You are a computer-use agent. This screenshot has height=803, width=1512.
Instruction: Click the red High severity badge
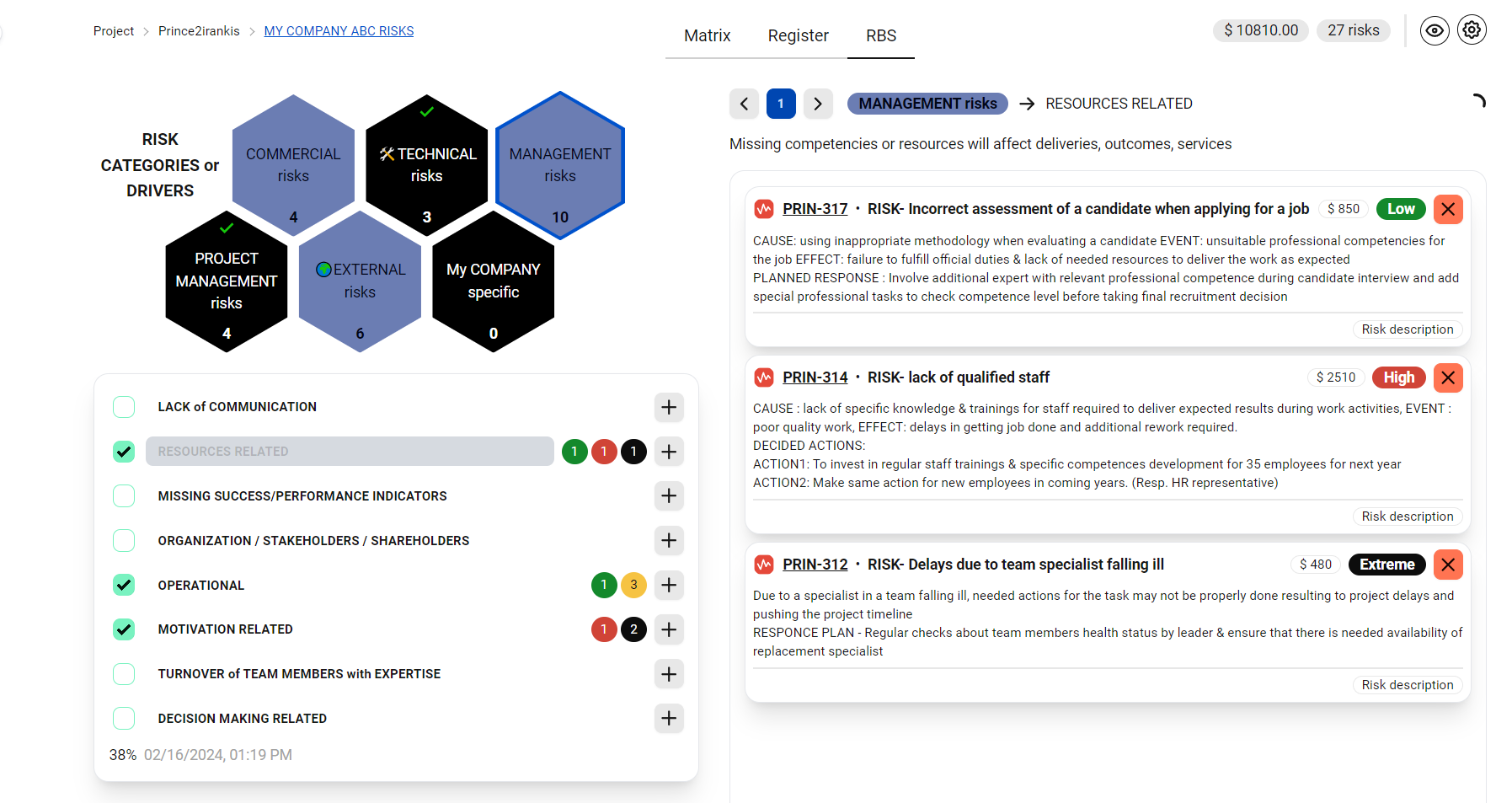click(1399, 377)
